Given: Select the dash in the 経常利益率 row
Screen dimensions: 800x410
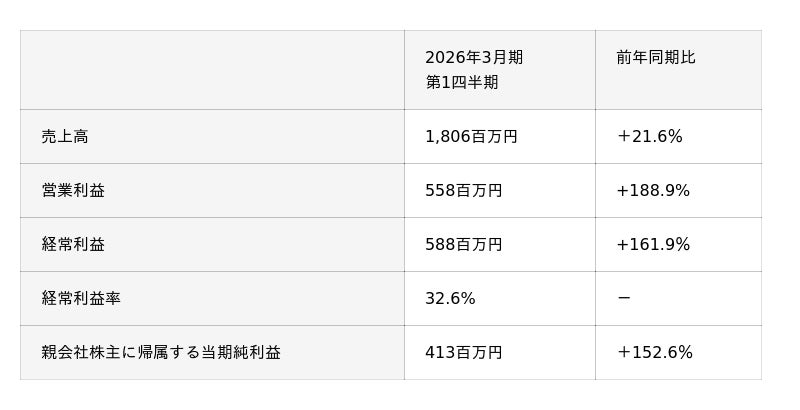Looking at the screenshot, I should pos(624,299).
